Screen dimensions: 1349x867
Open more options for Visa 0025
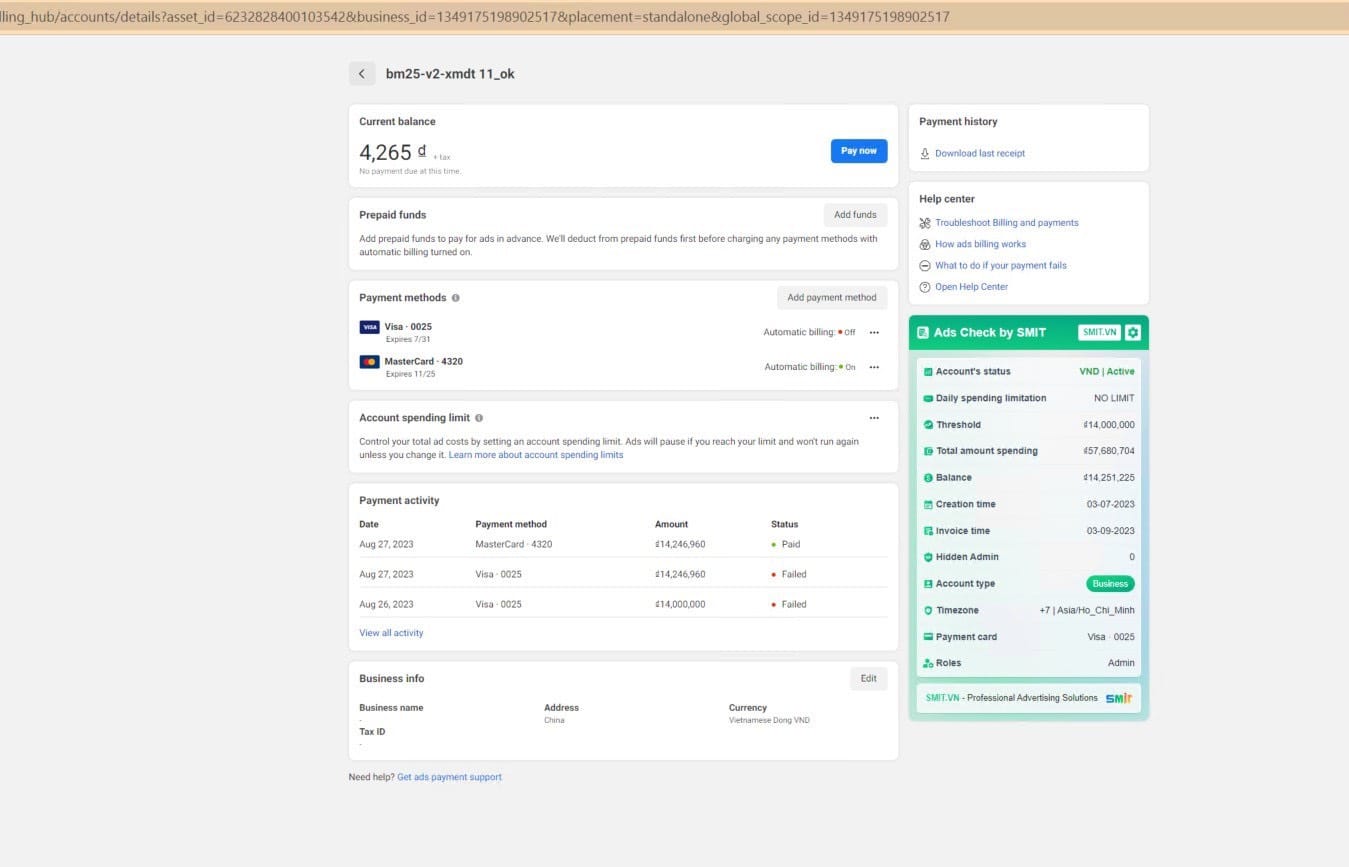pyautogui.click(x=874, y=332)
